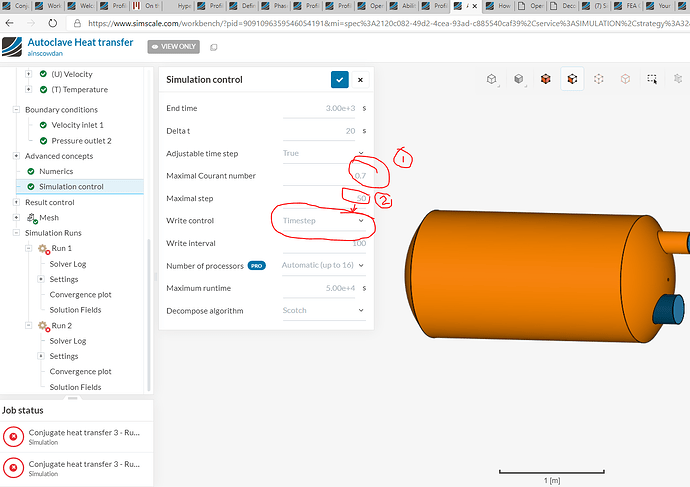Image resolution: width=690 pixels, height=487 pixels.
Task: Expand the (U) Velocity node
Action: coord(29,74)
